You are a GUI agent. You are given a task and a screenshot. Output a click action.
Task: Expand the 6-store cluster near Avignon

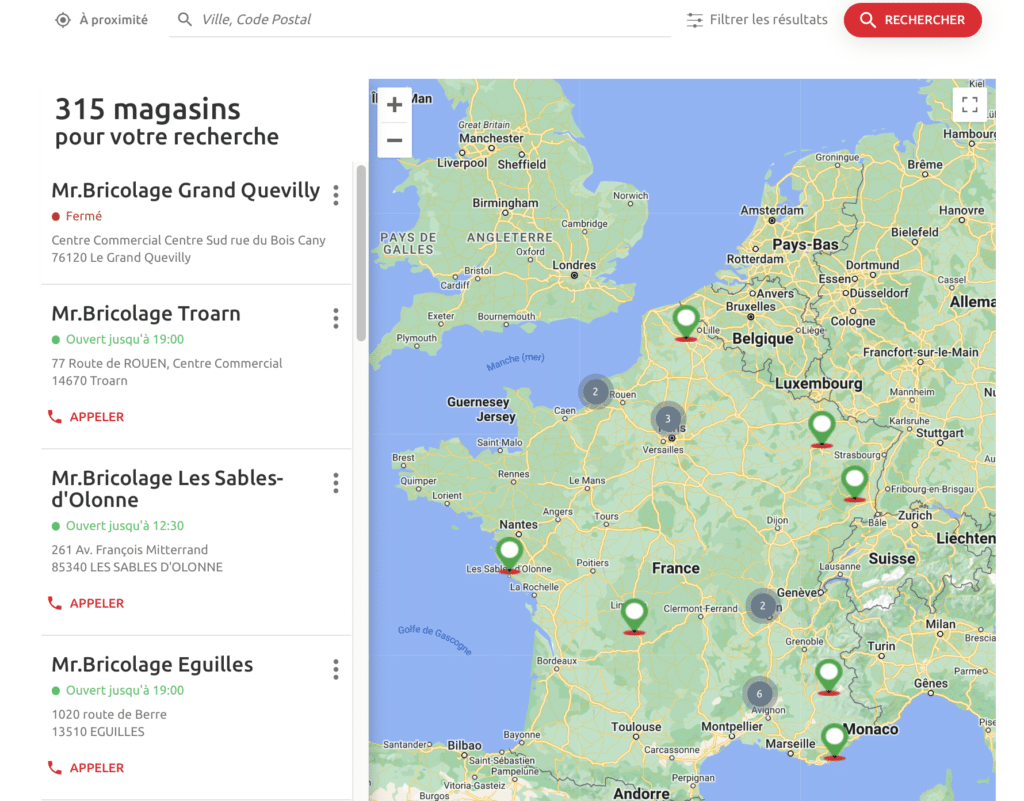759,693
